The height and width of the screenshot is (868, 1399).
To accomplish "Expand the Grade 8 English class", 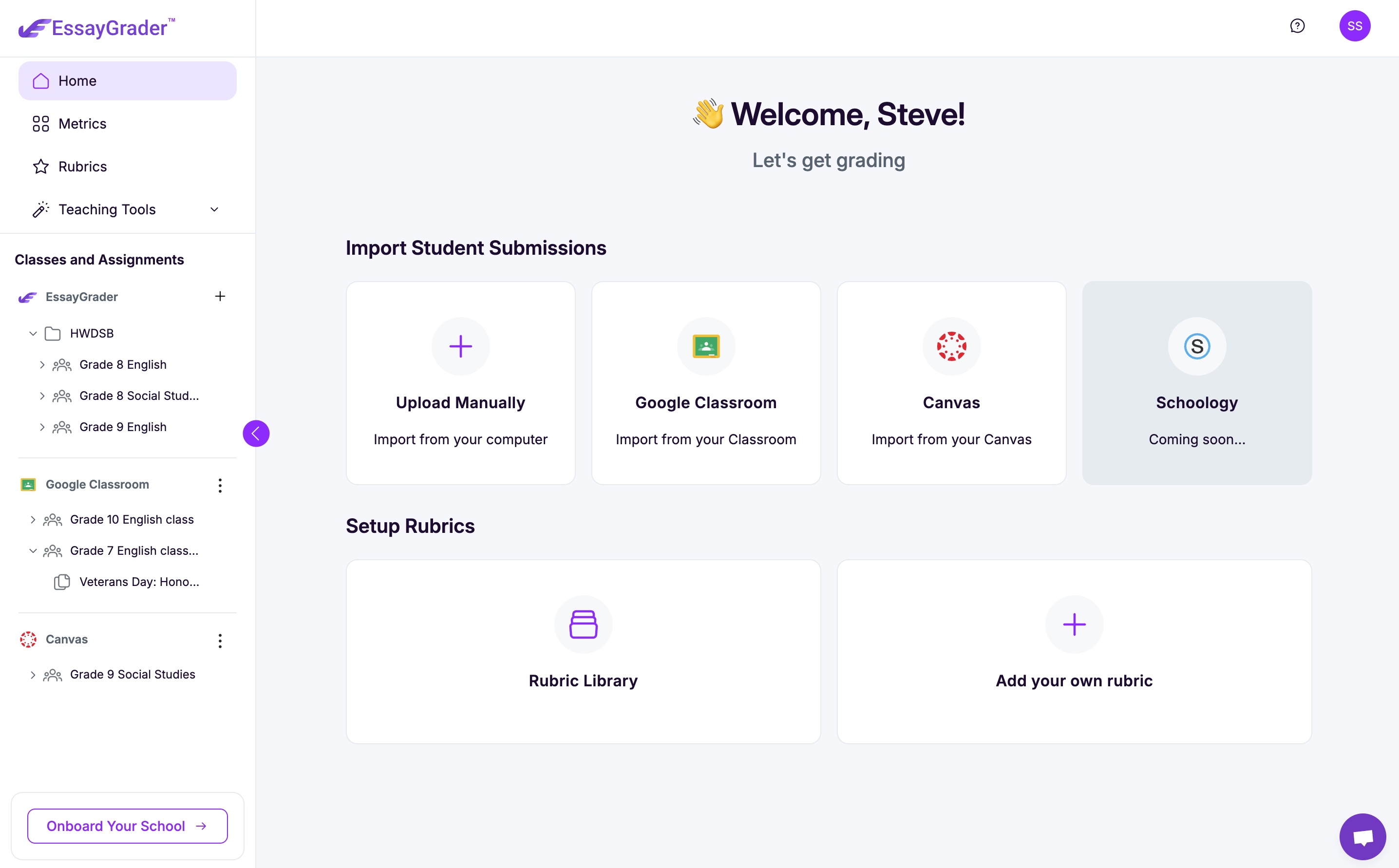I will [x=42, y=364].
